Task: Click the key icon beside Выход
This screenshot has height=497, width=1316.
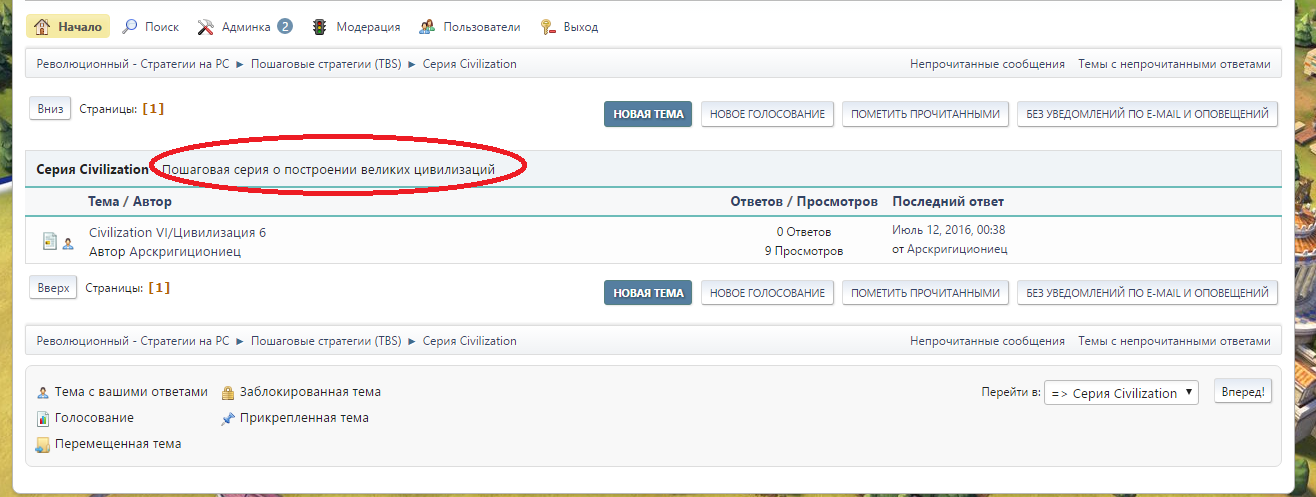Action: click(x=547, y=27)
